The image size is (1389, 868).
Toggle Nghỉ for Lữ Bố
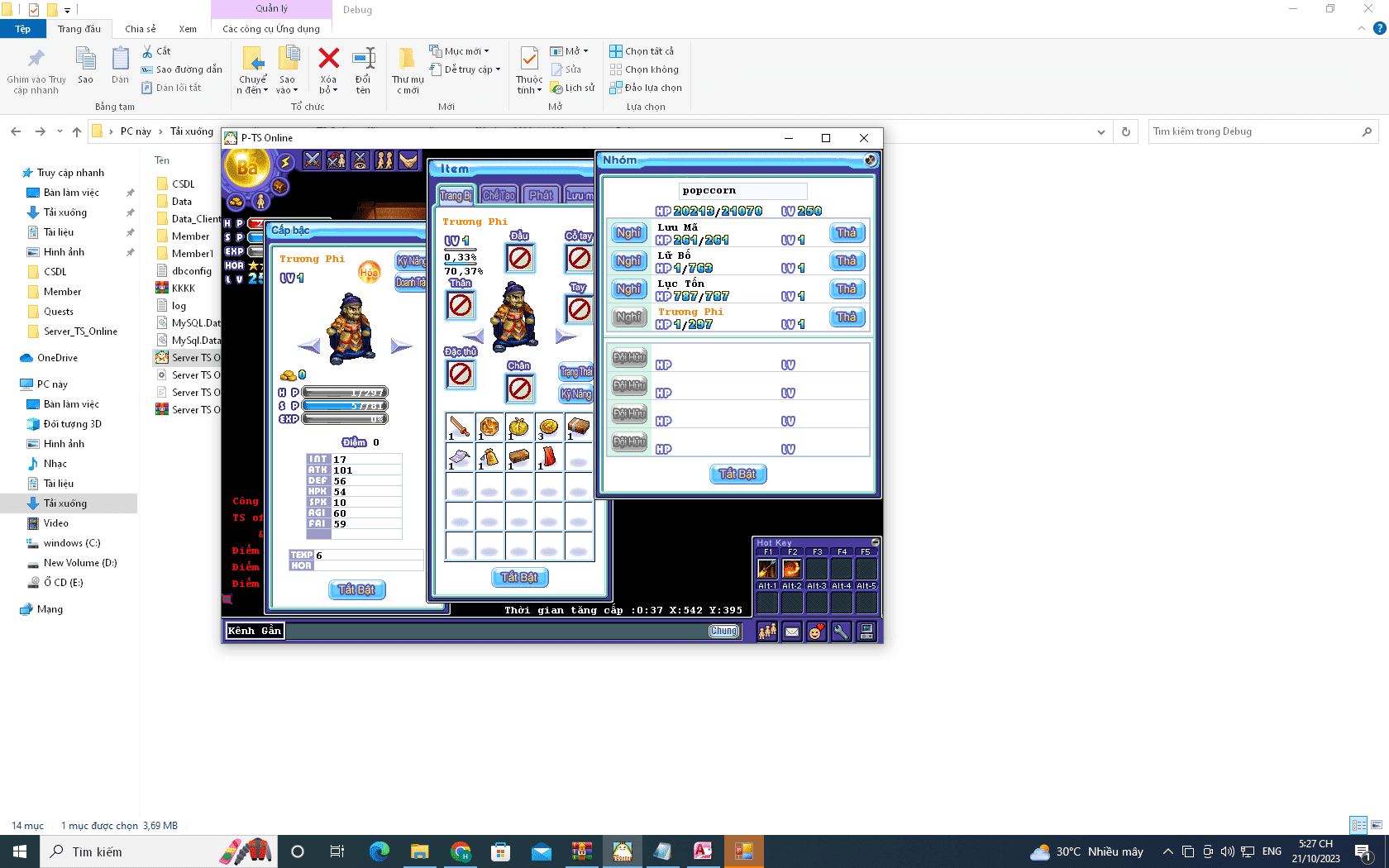(628, 261)
